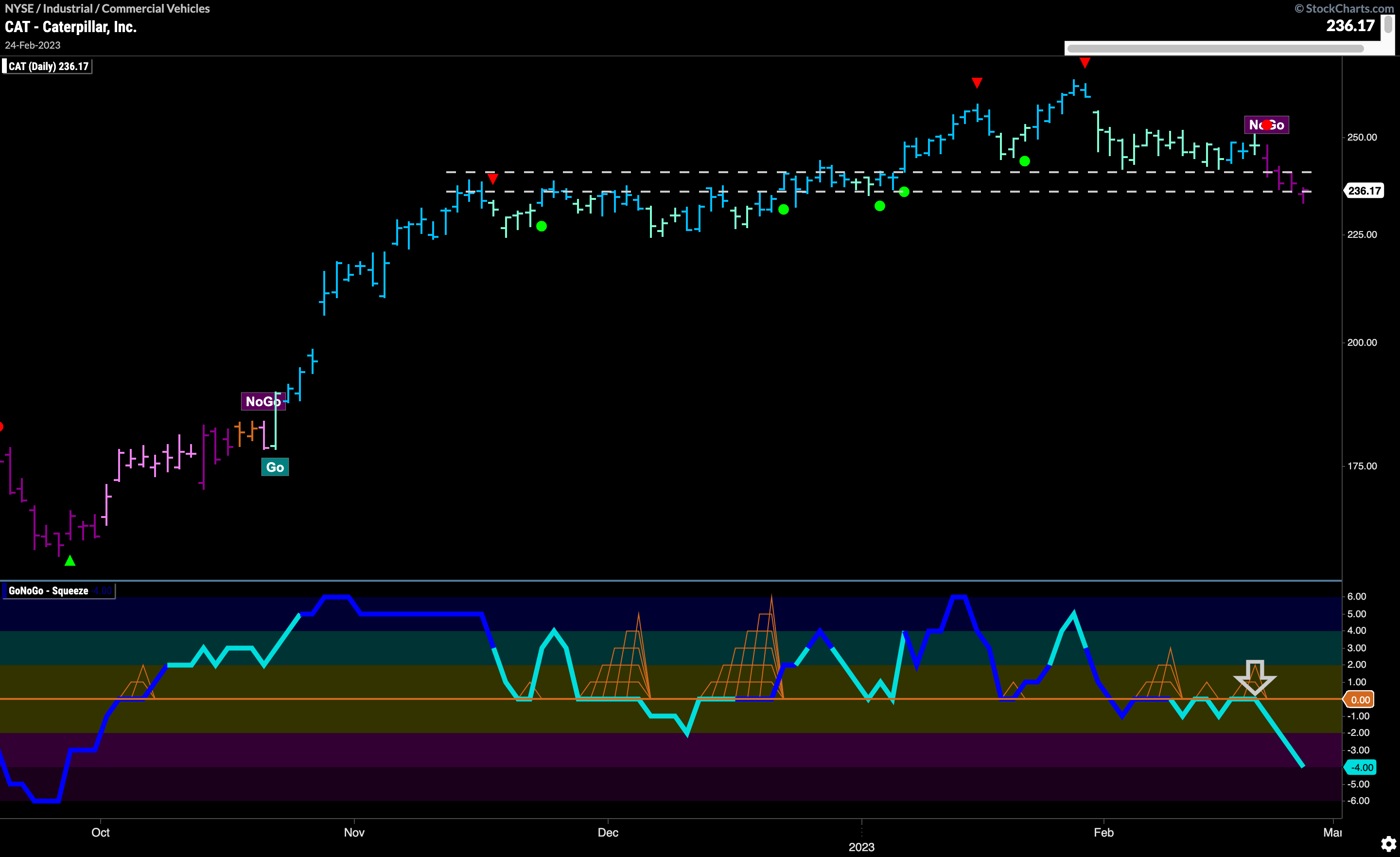This screenshot has width=1400, height=857.
Task: Click the vertical scrollbar thumb at top right
Action: 1388,24
